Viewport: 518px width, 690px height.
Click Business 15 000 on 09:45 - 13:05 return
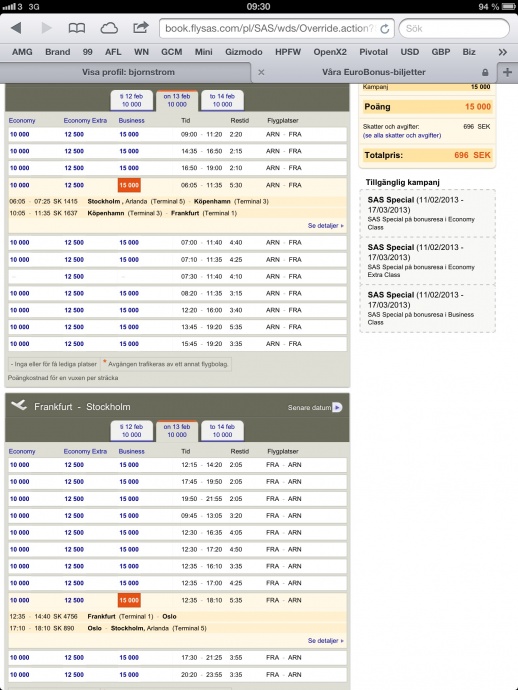[129, 516]
